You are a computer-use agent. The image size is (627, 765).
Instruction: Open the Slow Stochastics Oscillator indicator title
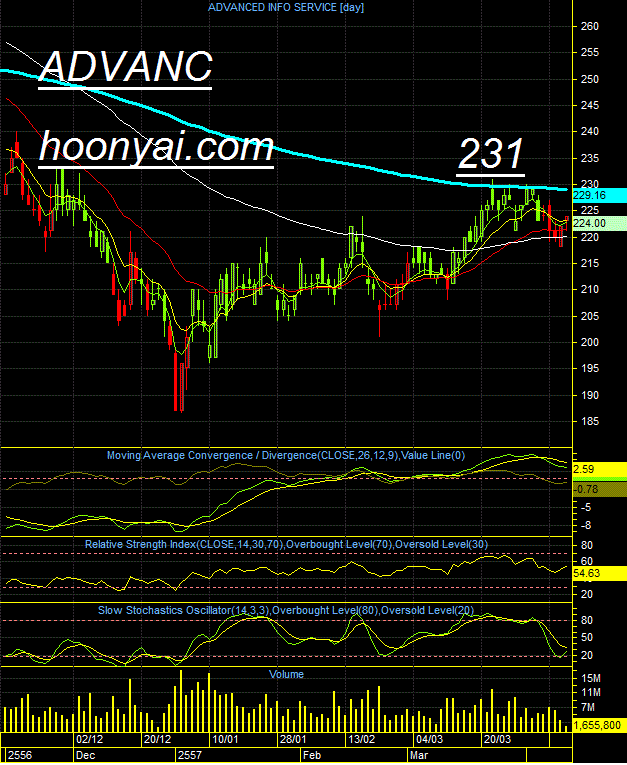pos(286,610)
